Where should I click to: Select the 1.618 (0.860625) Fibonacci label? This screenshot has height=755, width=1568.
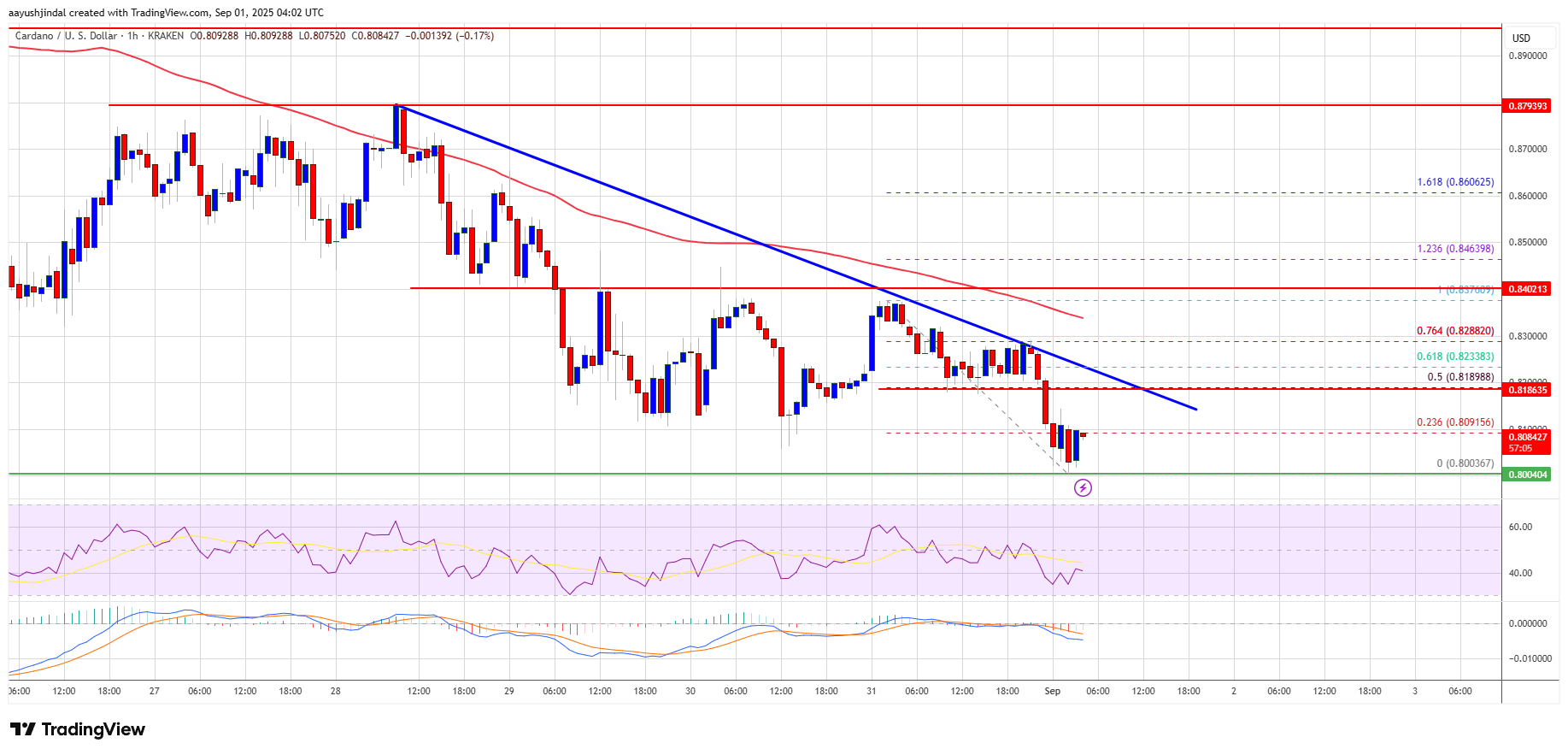click(1455, 182)
